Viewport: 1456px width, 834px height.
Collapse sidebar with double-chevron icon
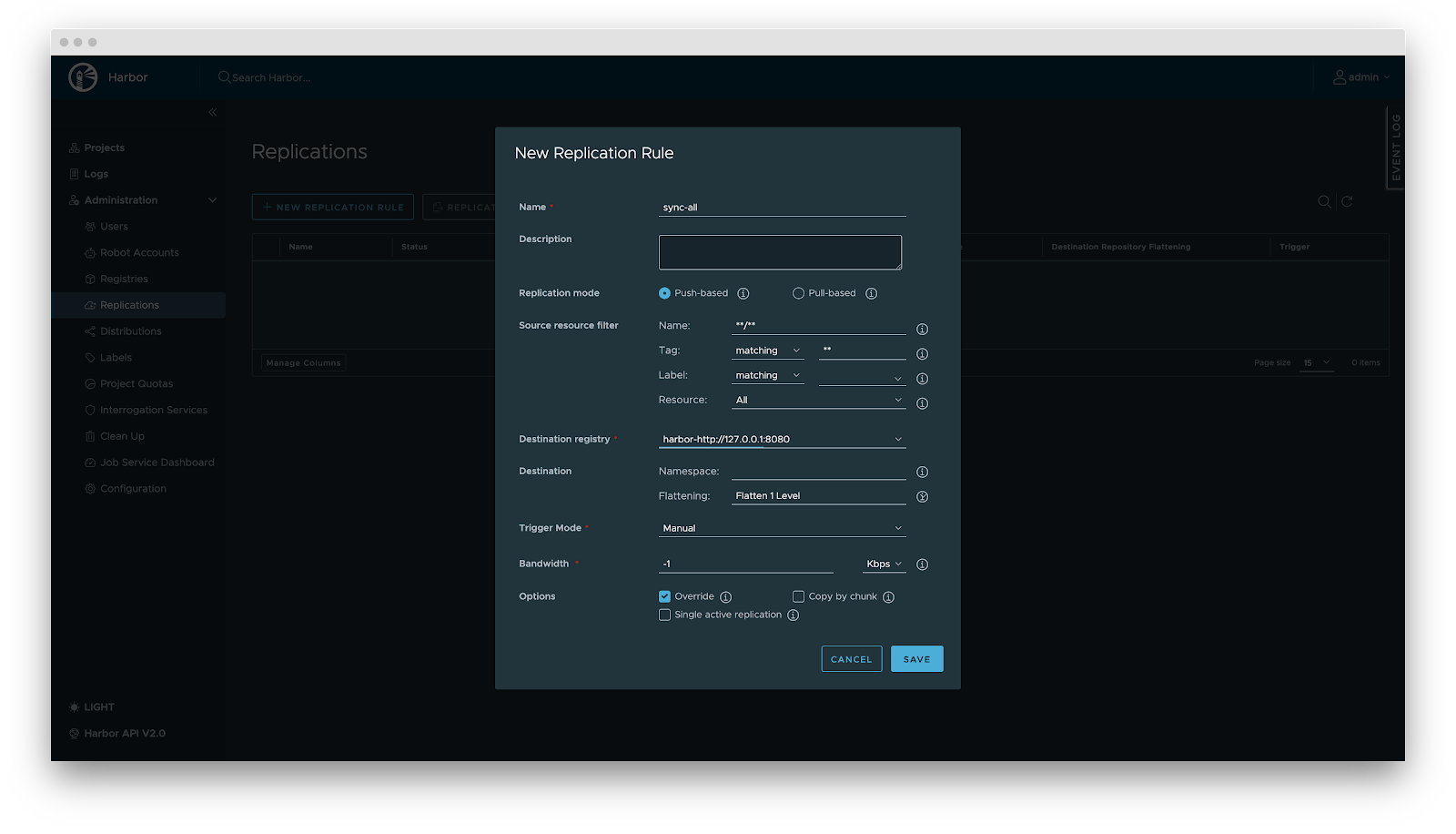(x=212, y=112)
